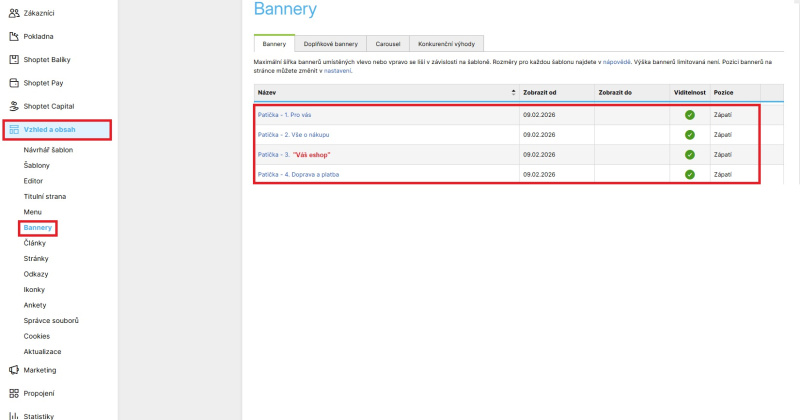The width and height of the screenshot is (800, 420).
Task: Open Stránky submenu item
Action: coord(36,259)
